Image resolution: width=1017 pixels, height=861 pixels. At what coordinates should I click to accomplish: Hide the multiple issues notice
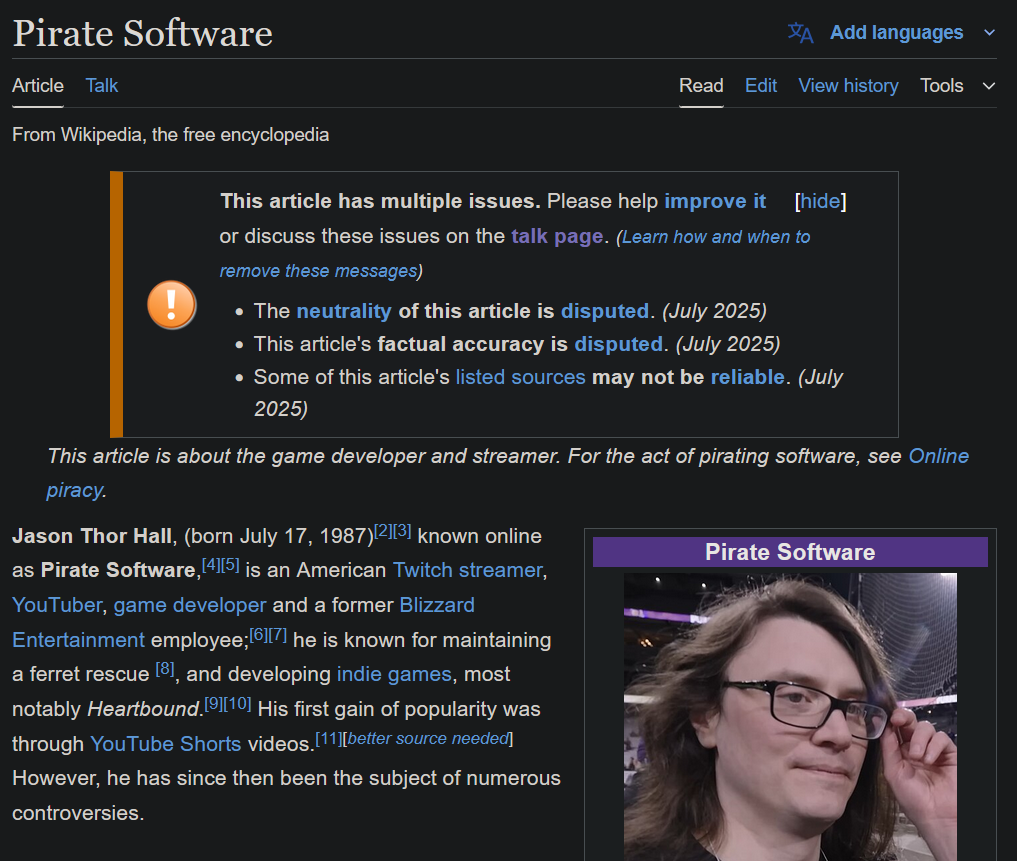tap(820, 201)
